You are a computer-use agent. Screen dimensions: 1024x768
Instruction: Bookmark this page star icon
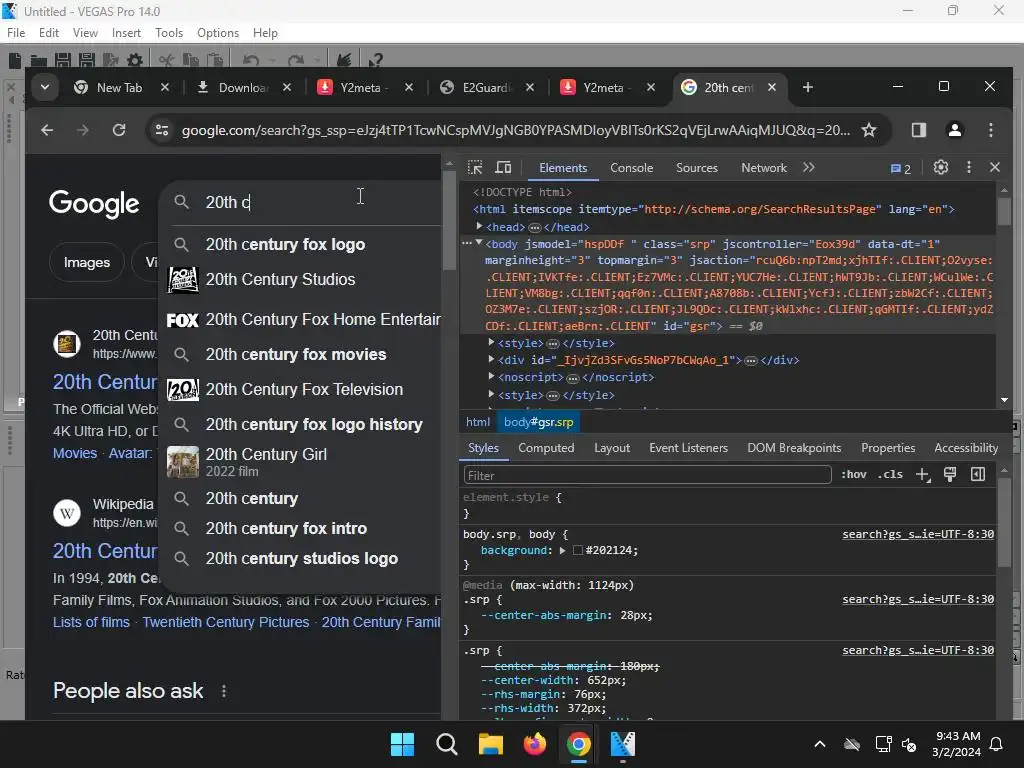tap(869, 130)
